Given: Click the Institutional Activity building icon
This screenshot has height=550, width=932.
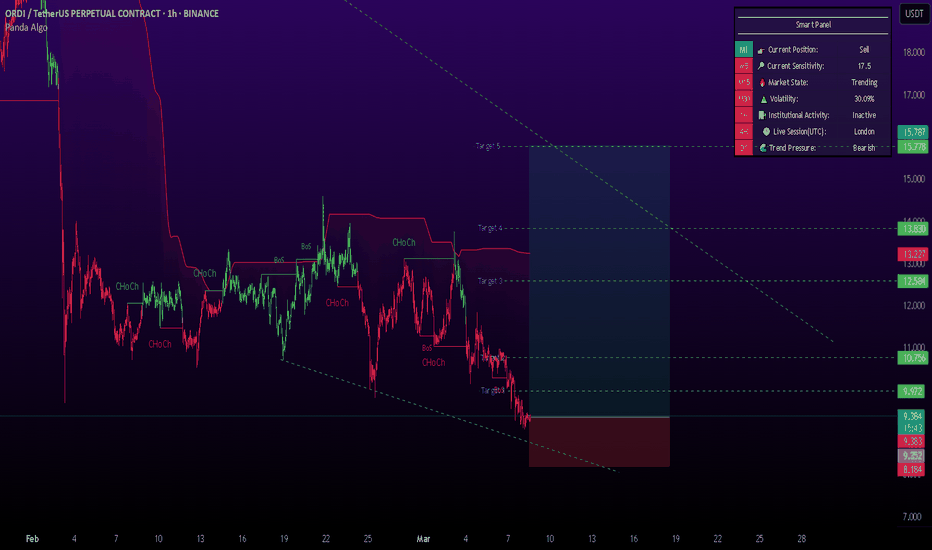Looking at the screenshot, I should pyautogui.click(x=762, y=115).
